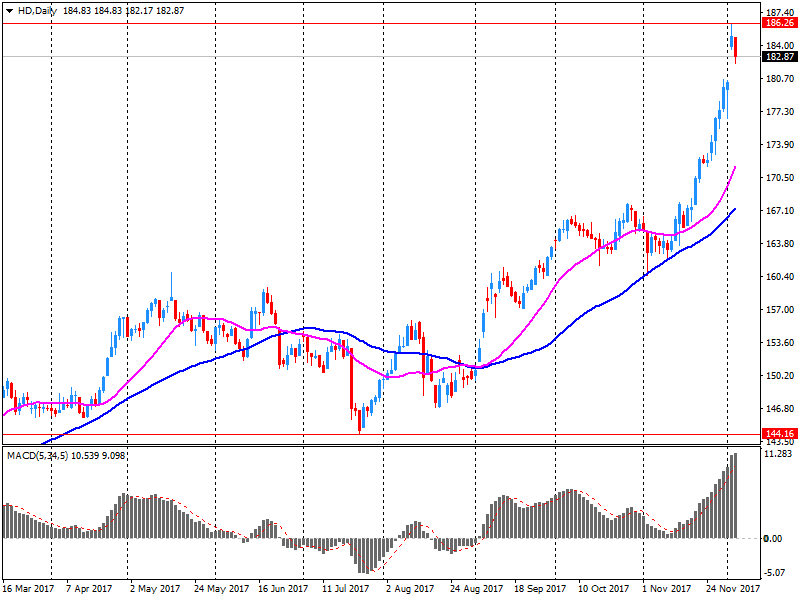Click the 16 Mar 2017 date label
This screenshot has width=800, height=600.
point(28,589)
